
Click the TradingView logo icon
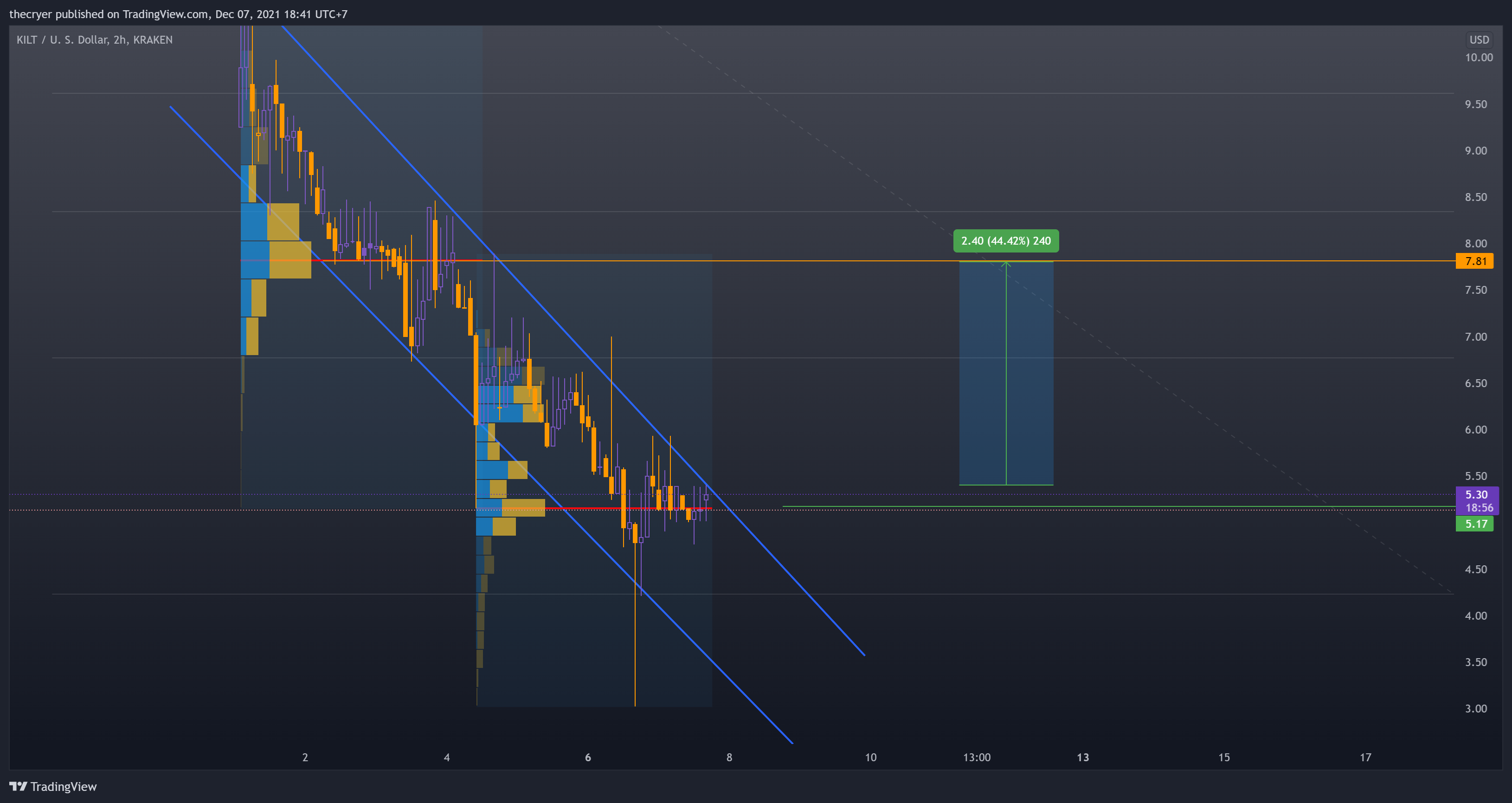tap(18, 786)
